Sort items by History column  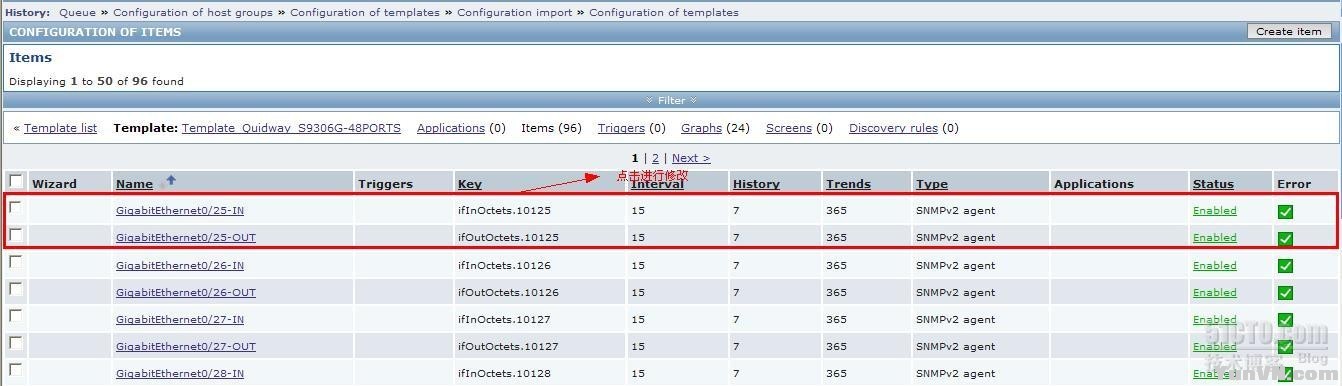tap(756, 184)
